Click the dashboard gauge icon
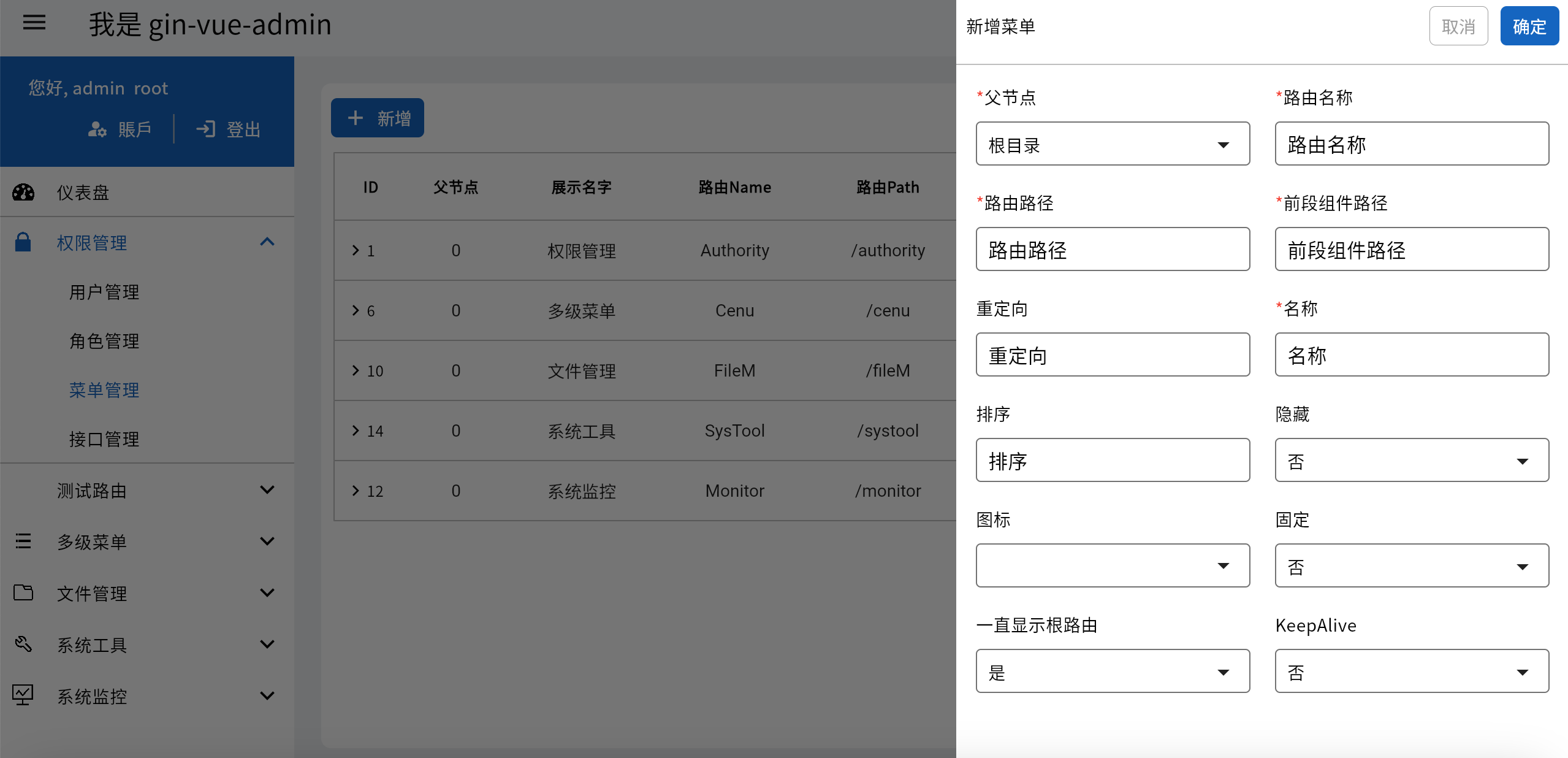Screen dimensions: 1568x758 click(x=23, y=193)
